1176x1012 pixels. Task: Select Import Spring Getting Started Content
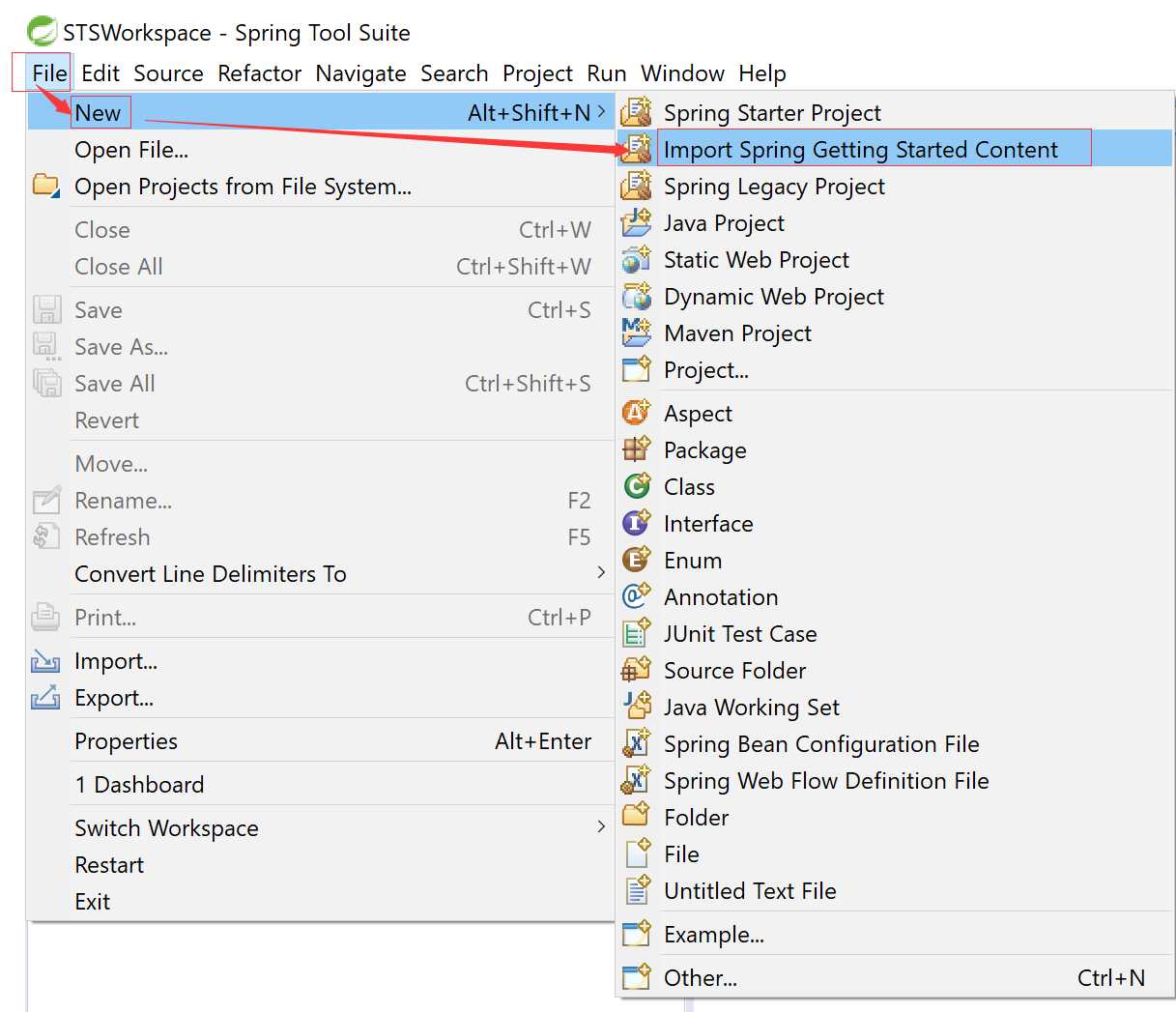[x=895, y=149]
